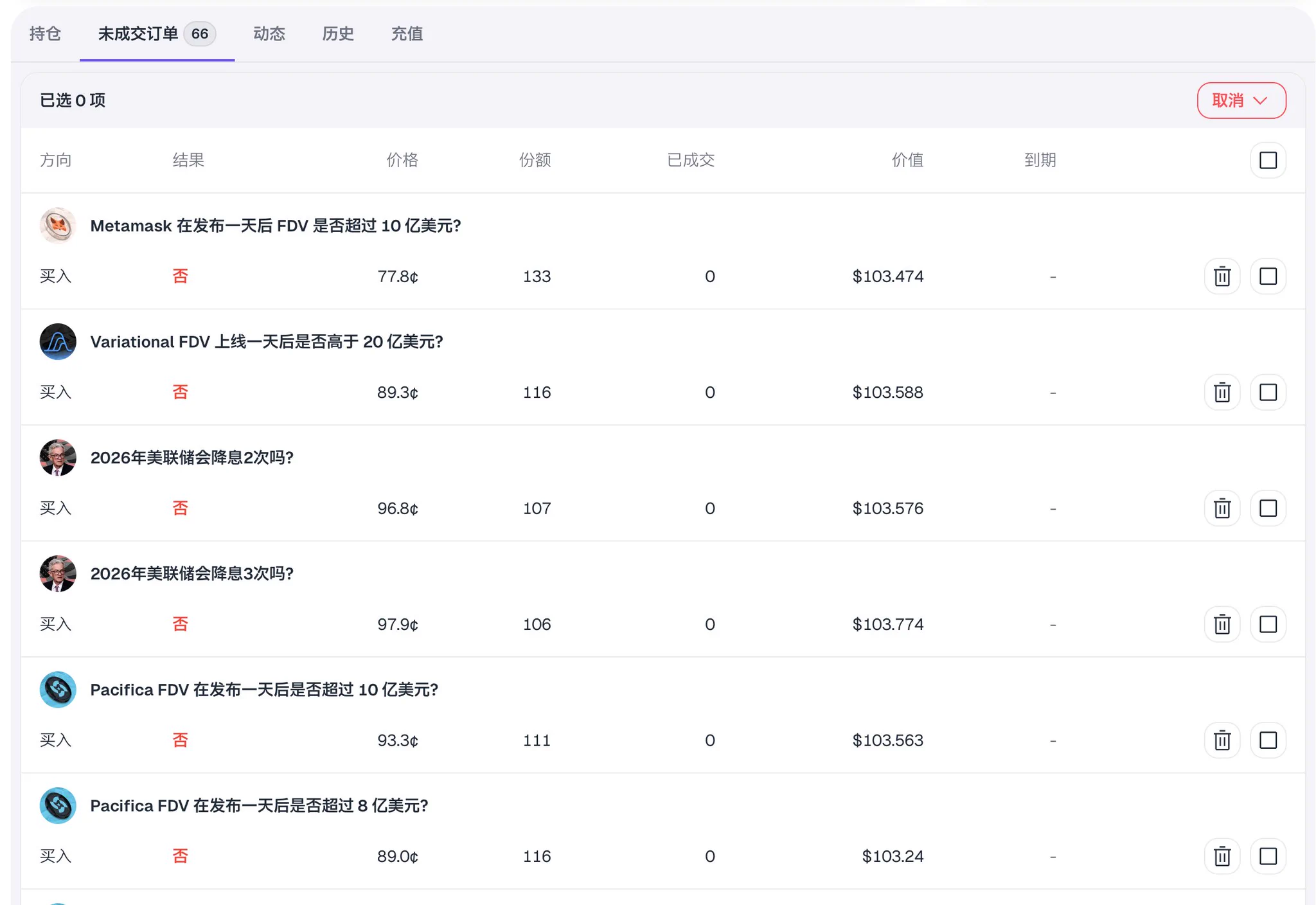Click the $103.474 value cell
1316x905 pixels.
click(888, 276)
